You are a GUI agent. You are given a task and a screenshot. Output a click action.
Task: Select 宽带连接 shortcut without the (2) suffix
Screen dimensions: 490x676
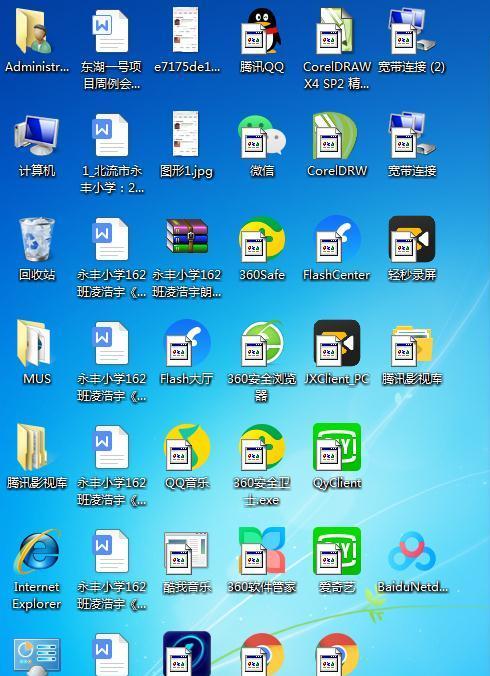tap(412, 135)
